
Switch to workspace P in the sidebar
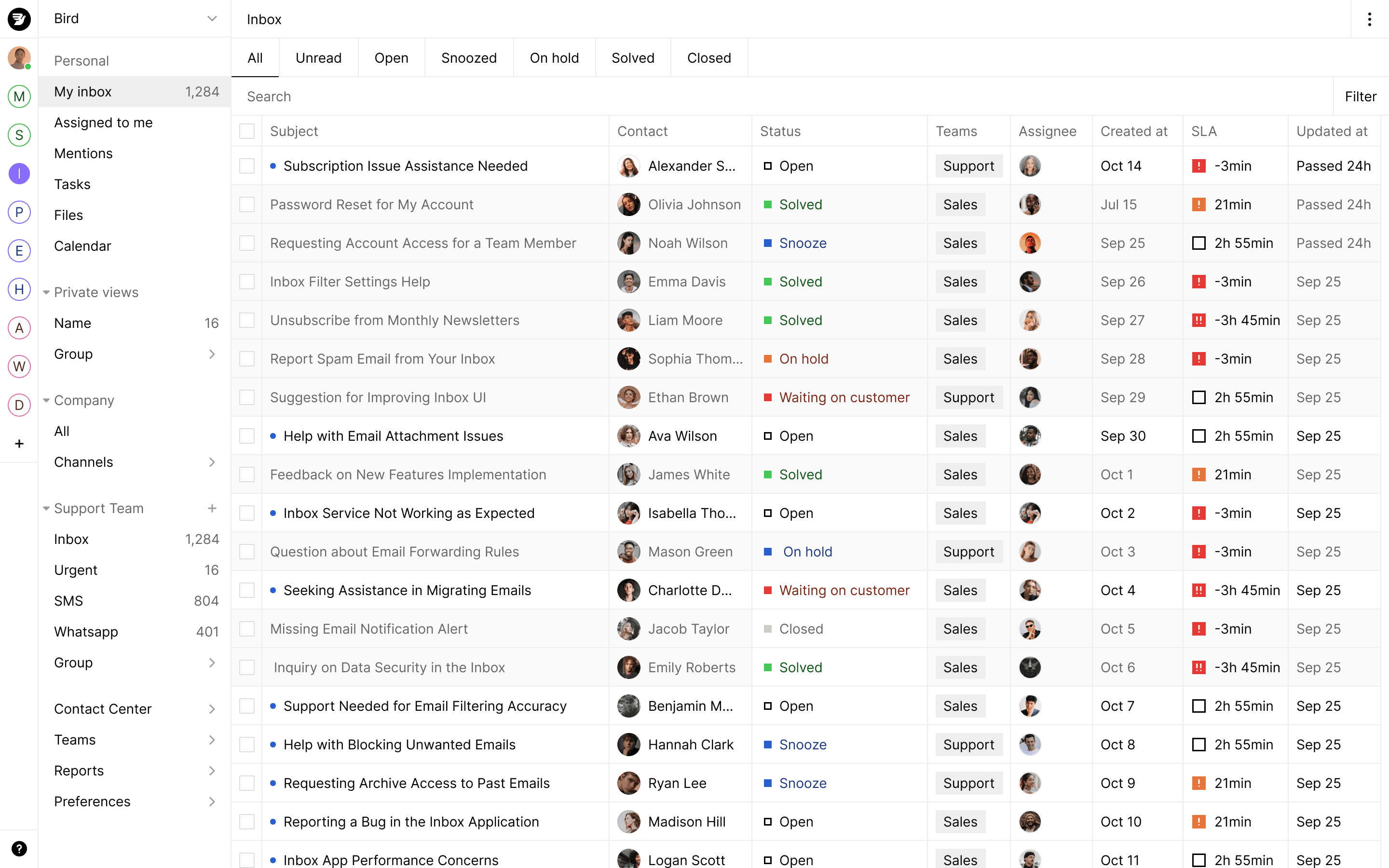tap(19, 212)
